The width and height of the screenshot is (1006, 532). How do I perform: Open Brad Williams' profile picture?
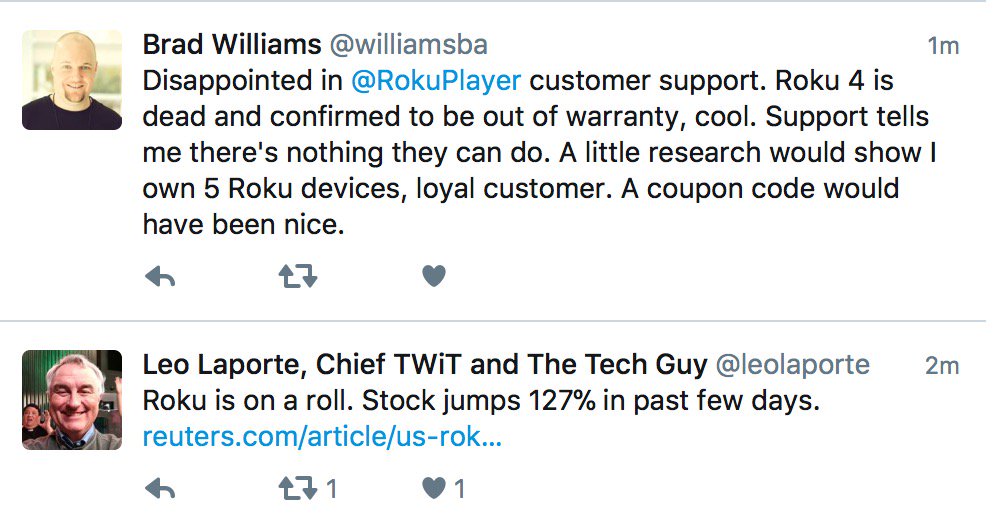click(72, 80)
